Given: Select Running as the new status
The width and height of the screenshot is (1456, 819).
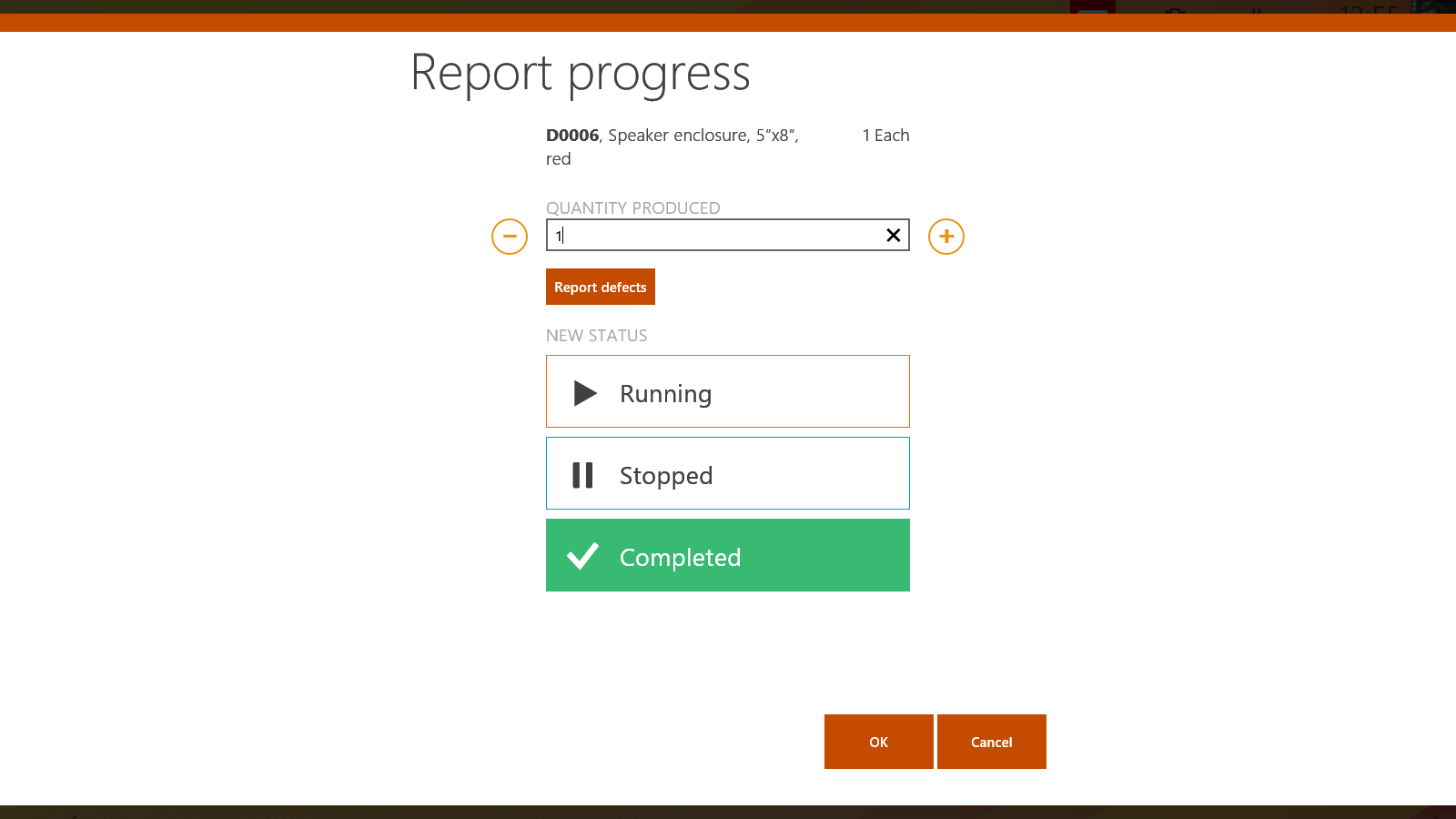Looking at the screenshot, I should (727, 391).
